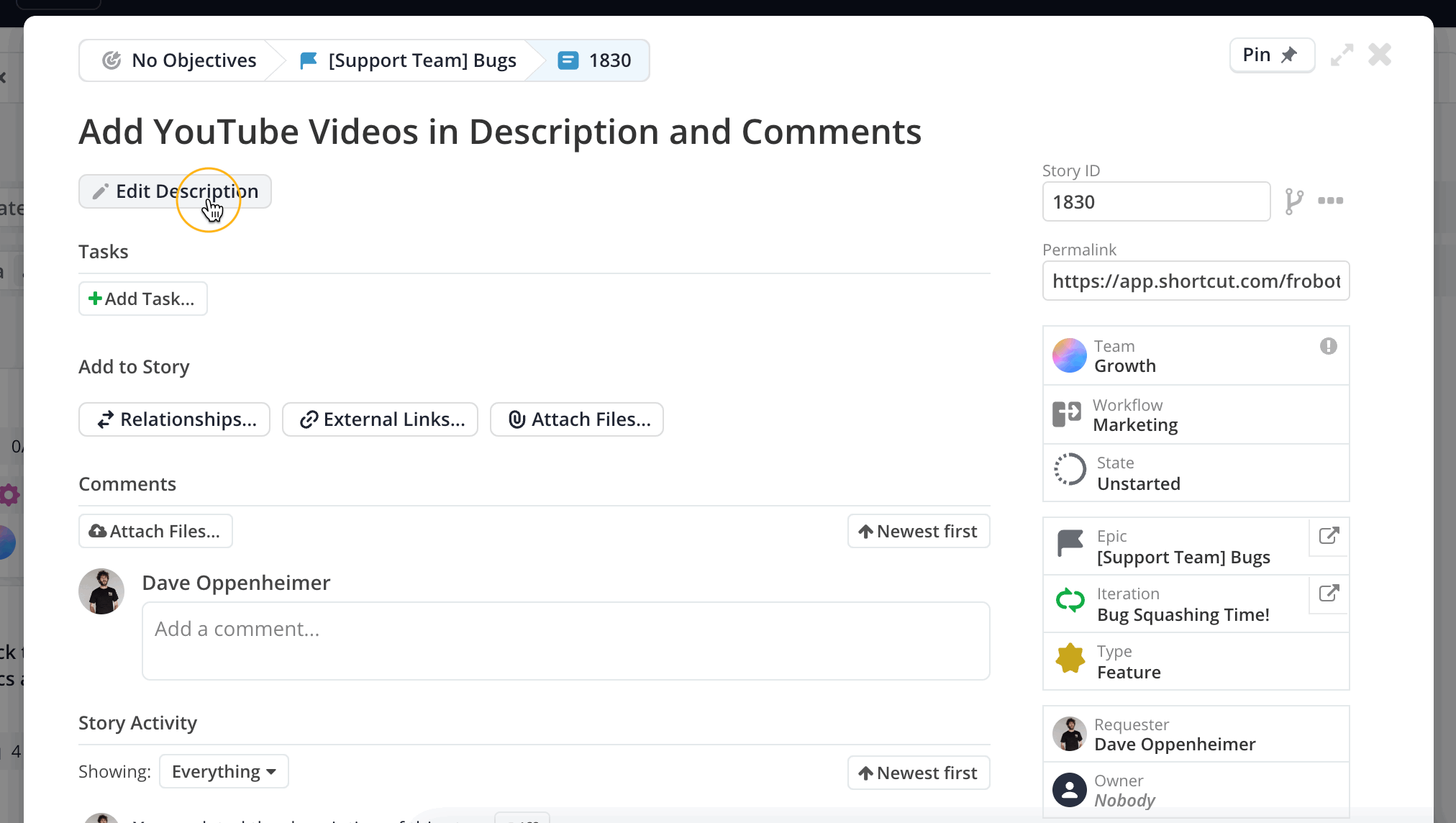Open the more options ellipsis beside Story ID
This screenshot has width=1456, height=823.
click(x=1330, y=201)
